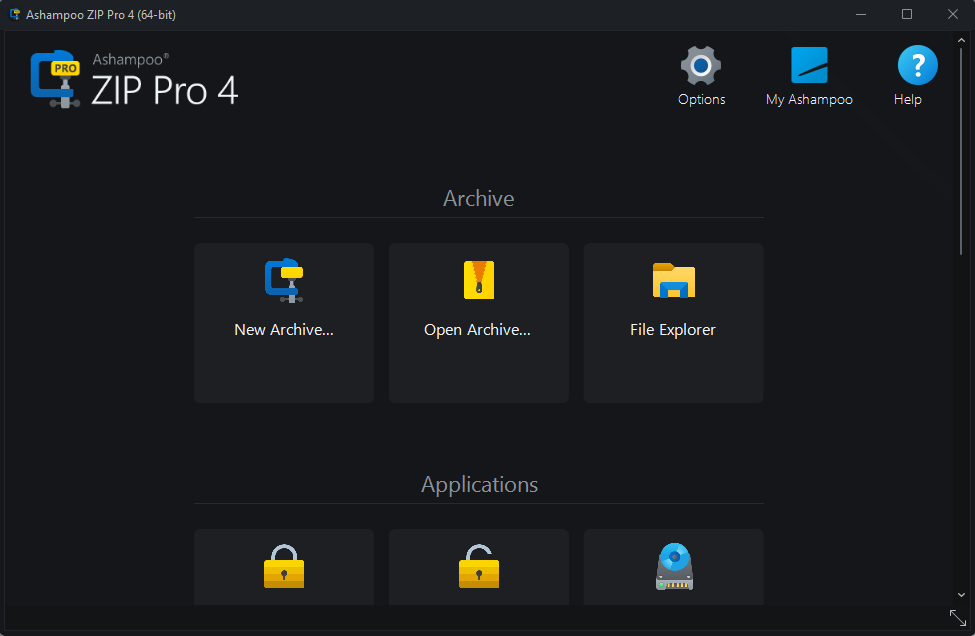Click the scrollbar down arrow
This screenshot has width=975, height=636.
[961, 595]
